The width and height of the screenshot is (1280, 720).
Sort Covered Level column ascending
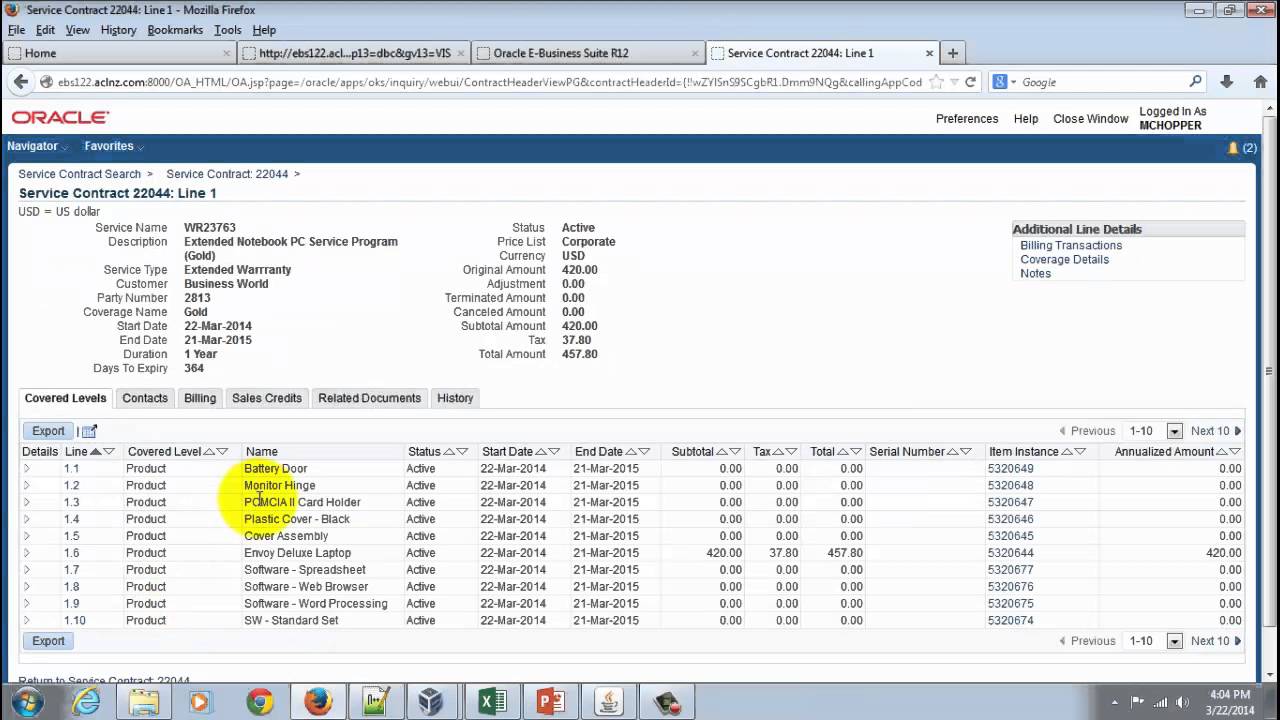click(x=209, y=452)
